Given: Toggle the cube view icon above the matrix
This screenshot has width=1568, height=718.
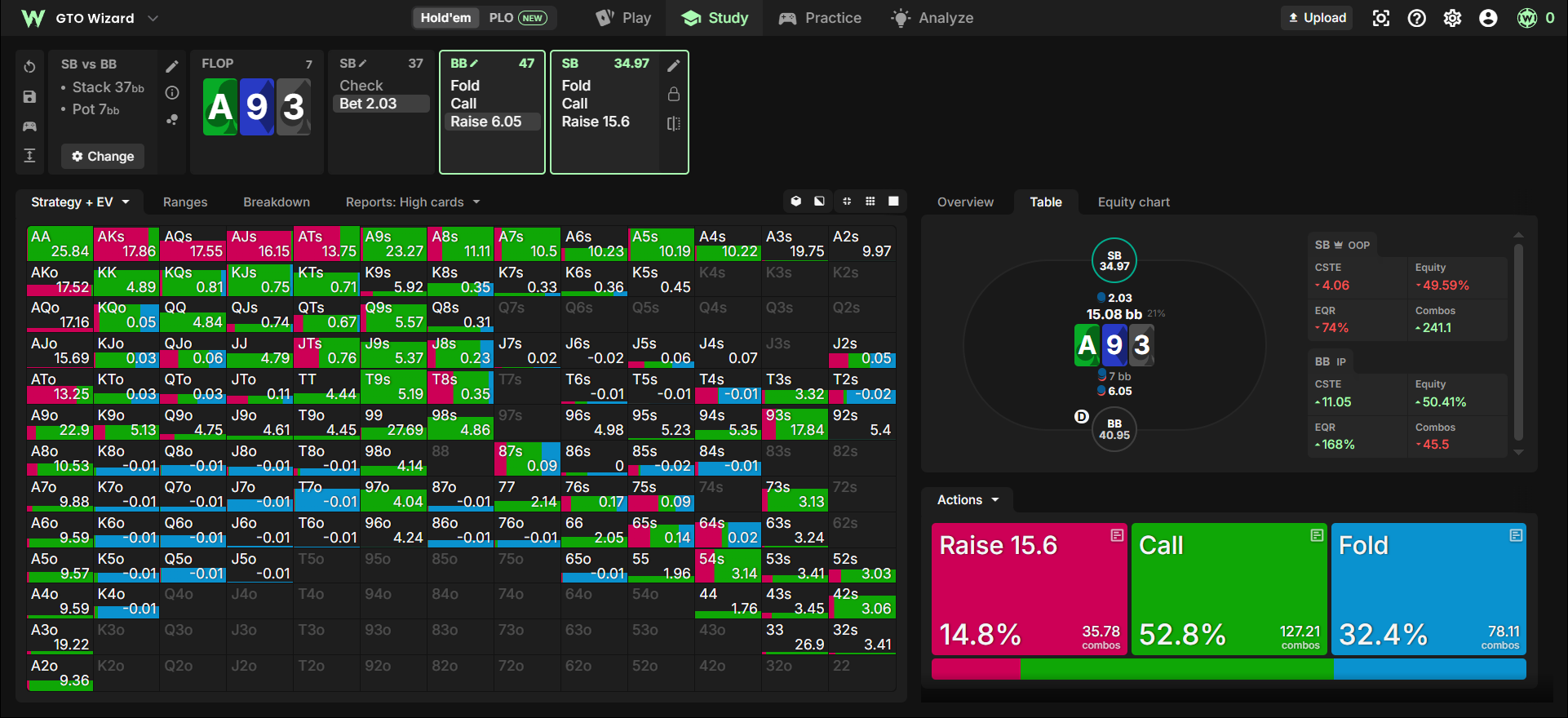Looking at the screenshot, I should click(796, 202).
